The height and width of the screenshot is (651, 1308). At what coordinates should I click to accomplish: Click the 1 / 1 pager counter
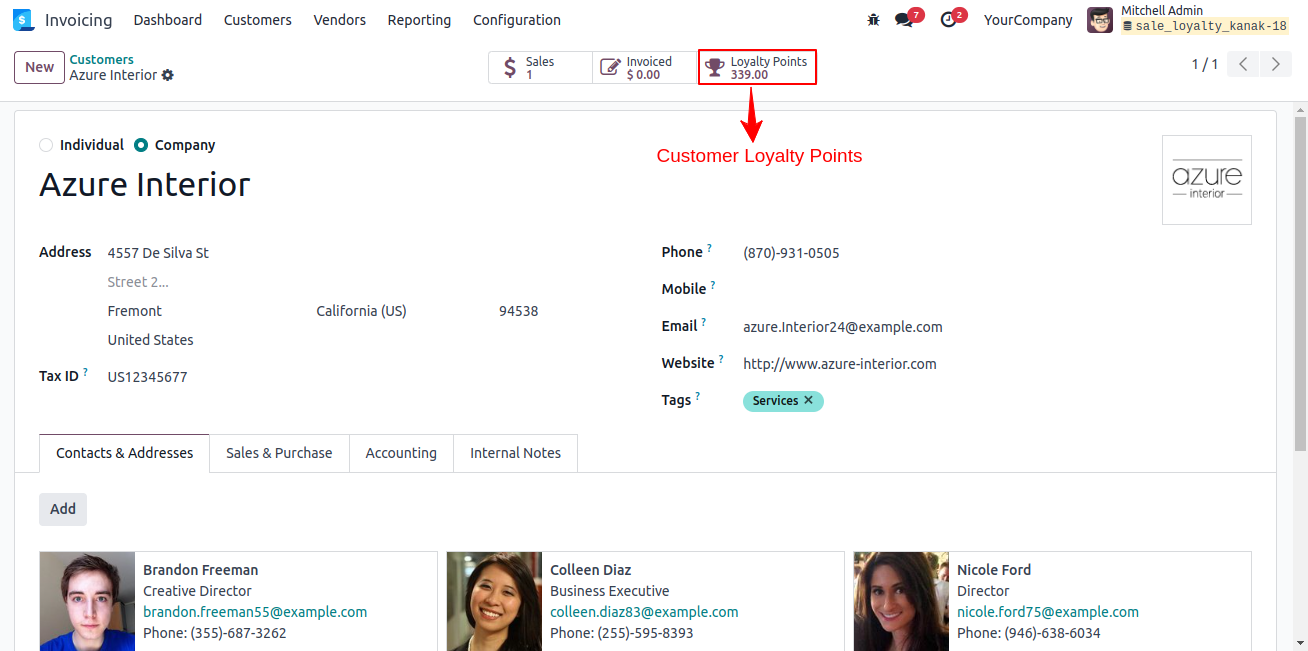[1204, 65]
